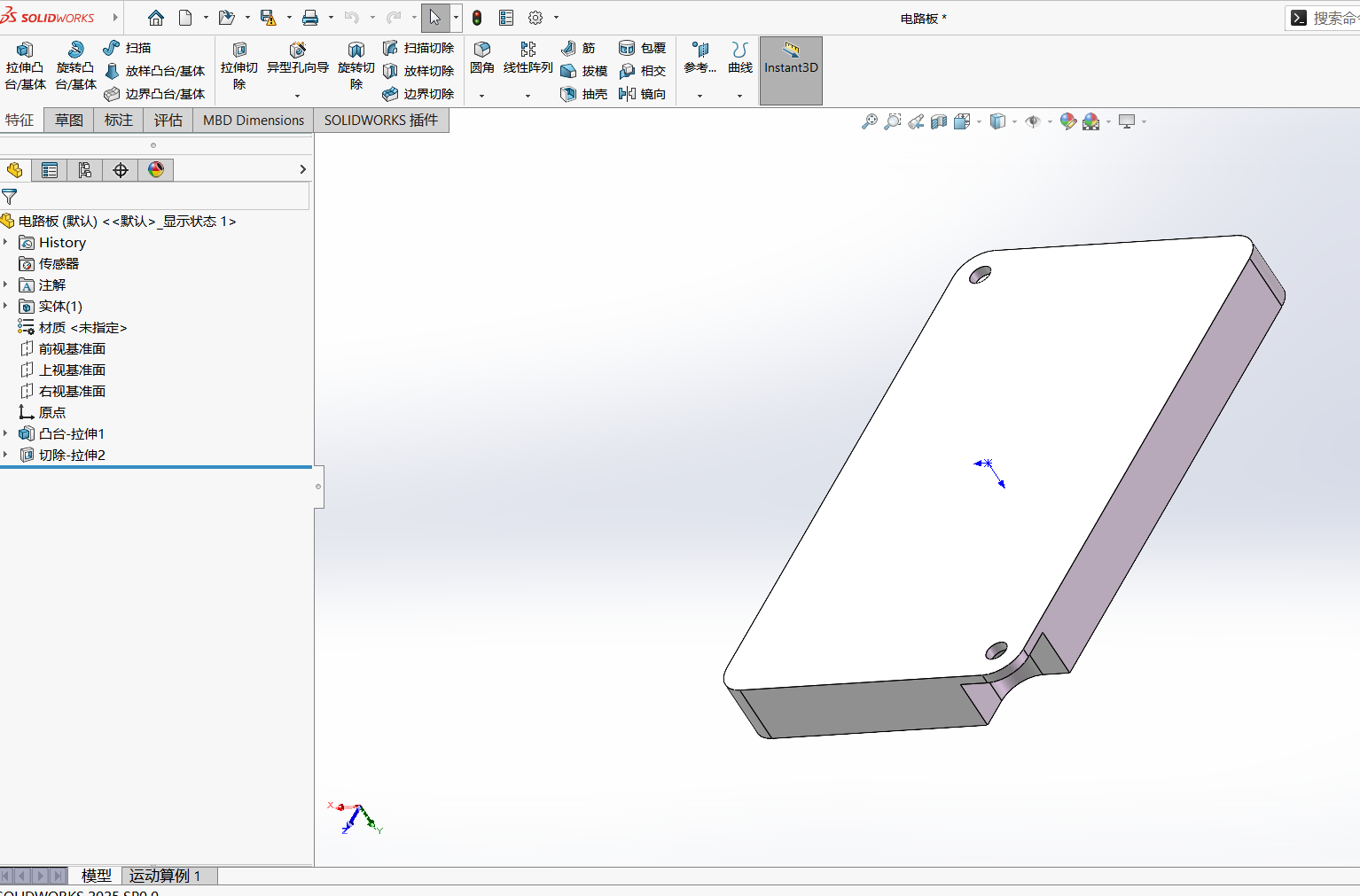The height and width of the screenshot is (896, 1360).
Task: Open the DimXpertManager tab icon
Action: tap(121, 170)
